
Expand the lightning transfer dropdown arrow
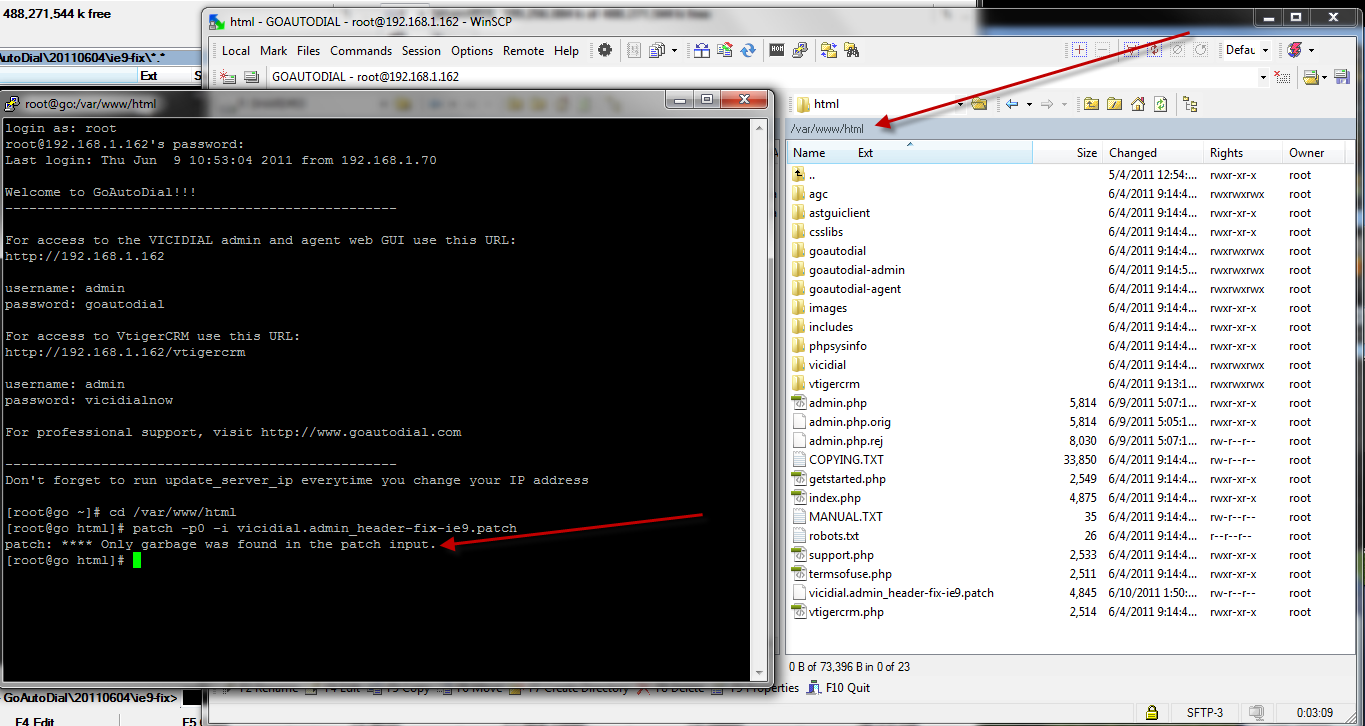1312,50
